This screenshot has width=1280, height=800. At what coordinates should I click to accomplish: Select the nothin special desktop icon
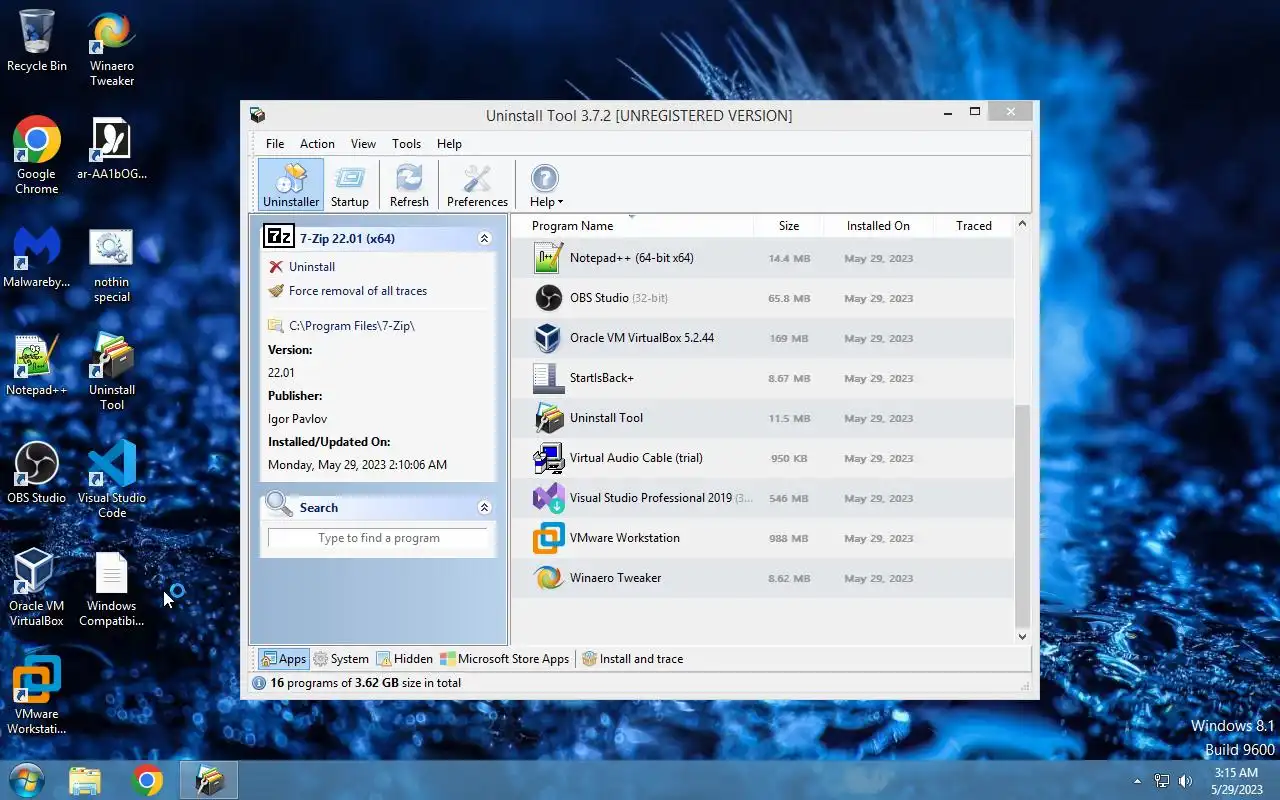112,265
